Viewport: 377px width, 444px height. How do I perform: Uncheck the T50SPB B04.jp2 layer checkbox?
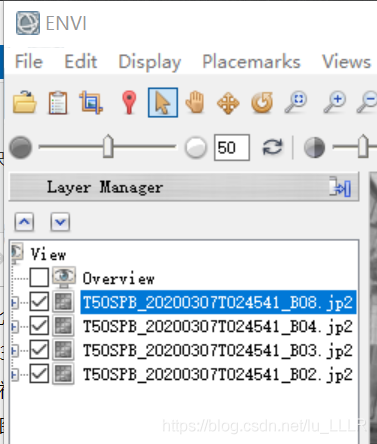tap(39, 326)
